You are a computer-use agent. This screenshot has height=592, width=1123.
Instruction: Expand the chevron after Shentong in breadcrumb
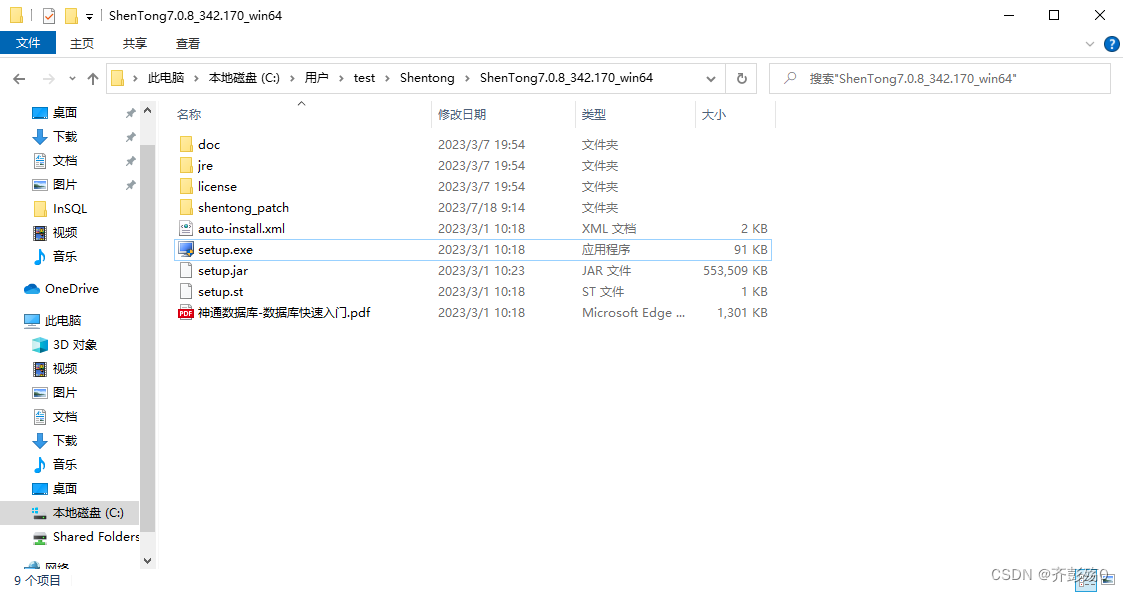(x=468, y=78)
